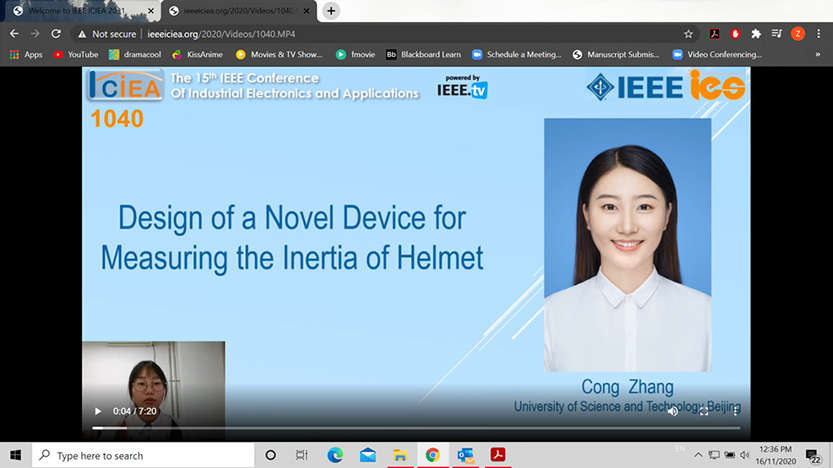The height and width of the screenshot is (468, 833).
Task: Open the dramacool bookmark
Action: 135,54
